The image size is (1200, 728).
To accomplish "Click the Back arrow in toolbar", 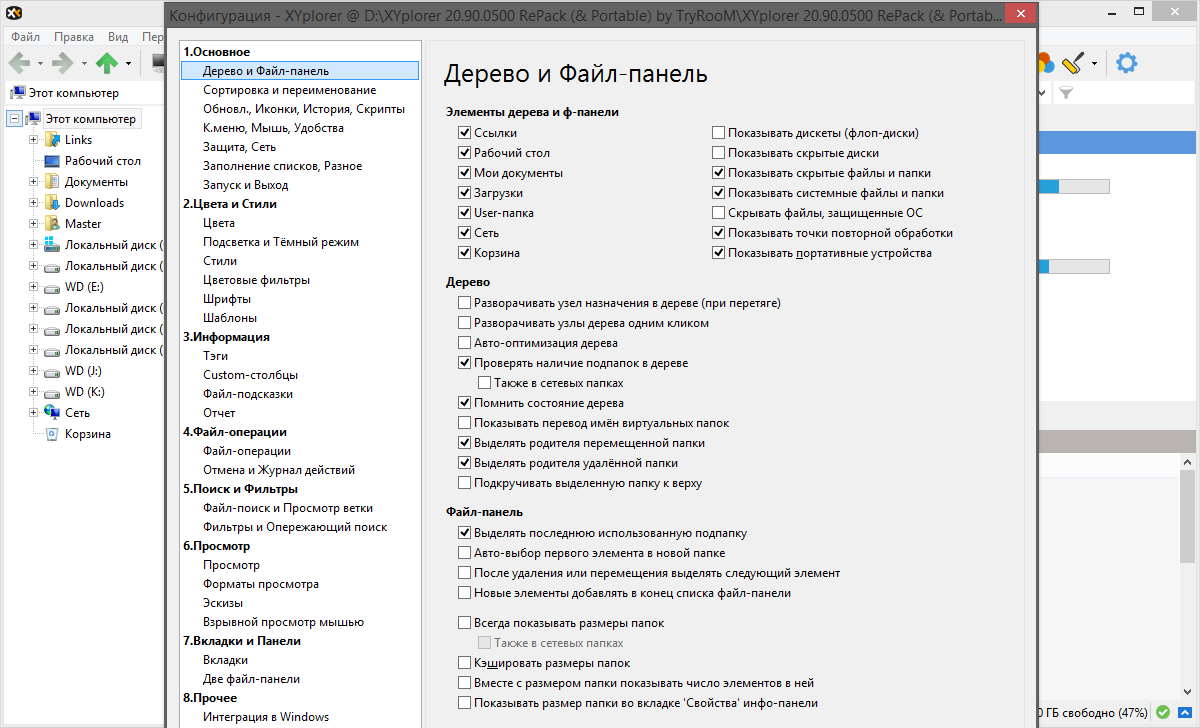I will click(19, 64).
